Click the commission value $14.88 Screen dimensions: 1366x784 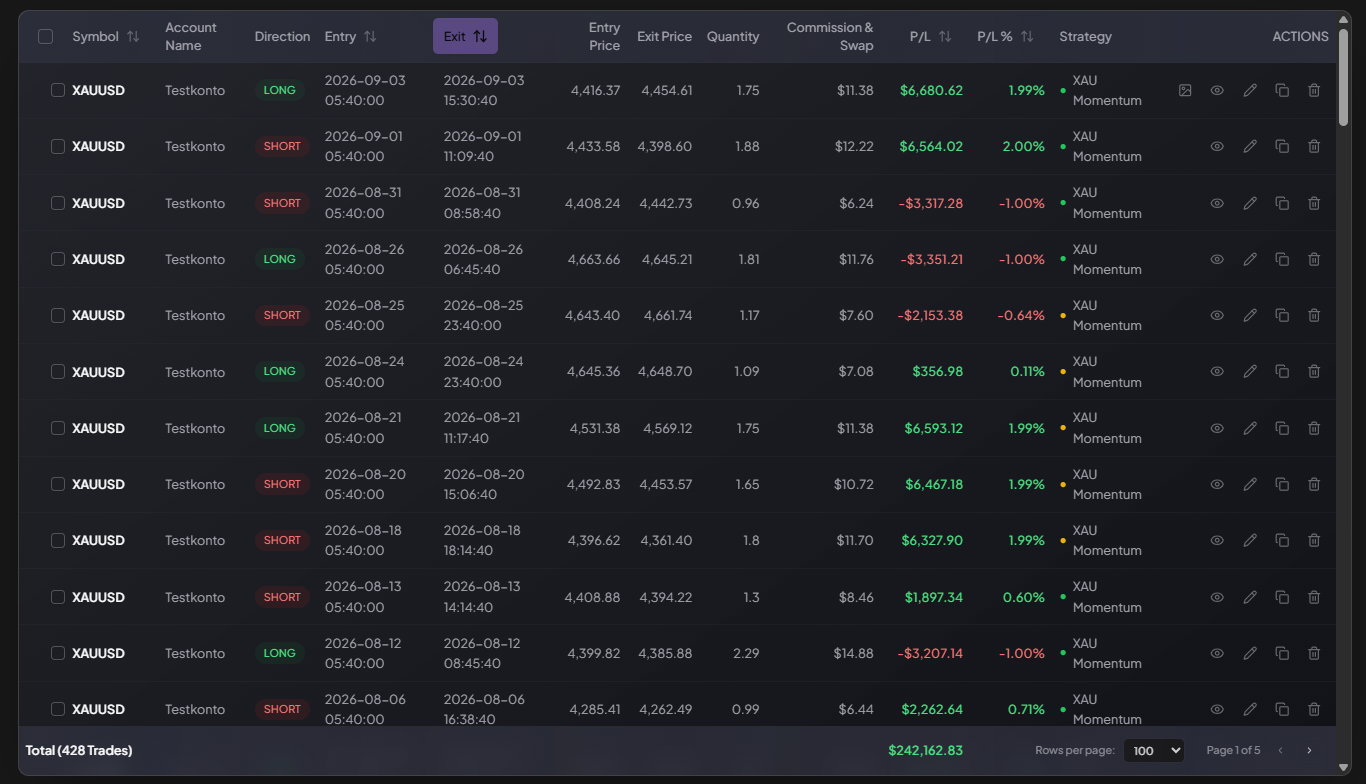point(854,653)
